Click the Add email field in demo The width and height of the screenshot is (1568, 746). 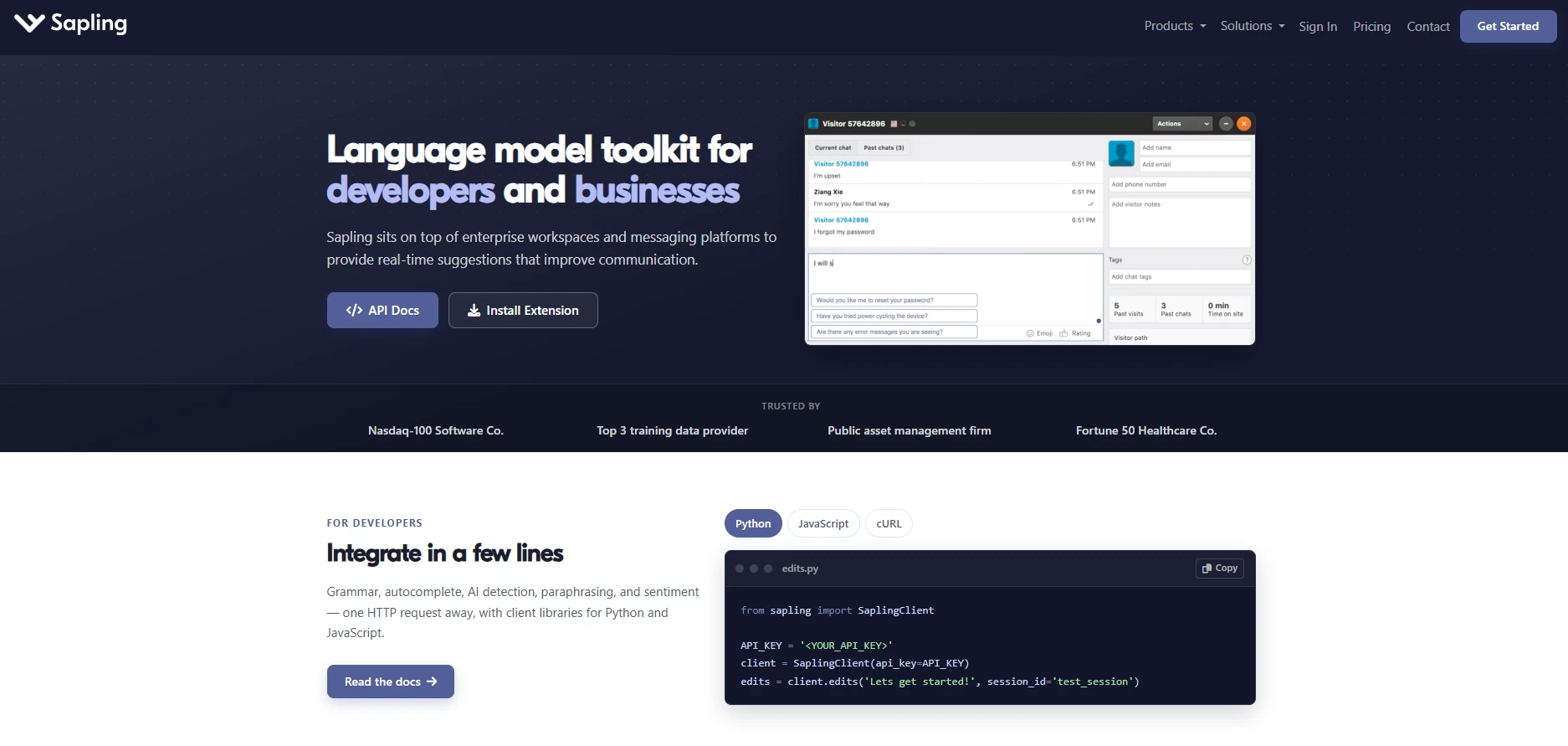(1195, 164)
